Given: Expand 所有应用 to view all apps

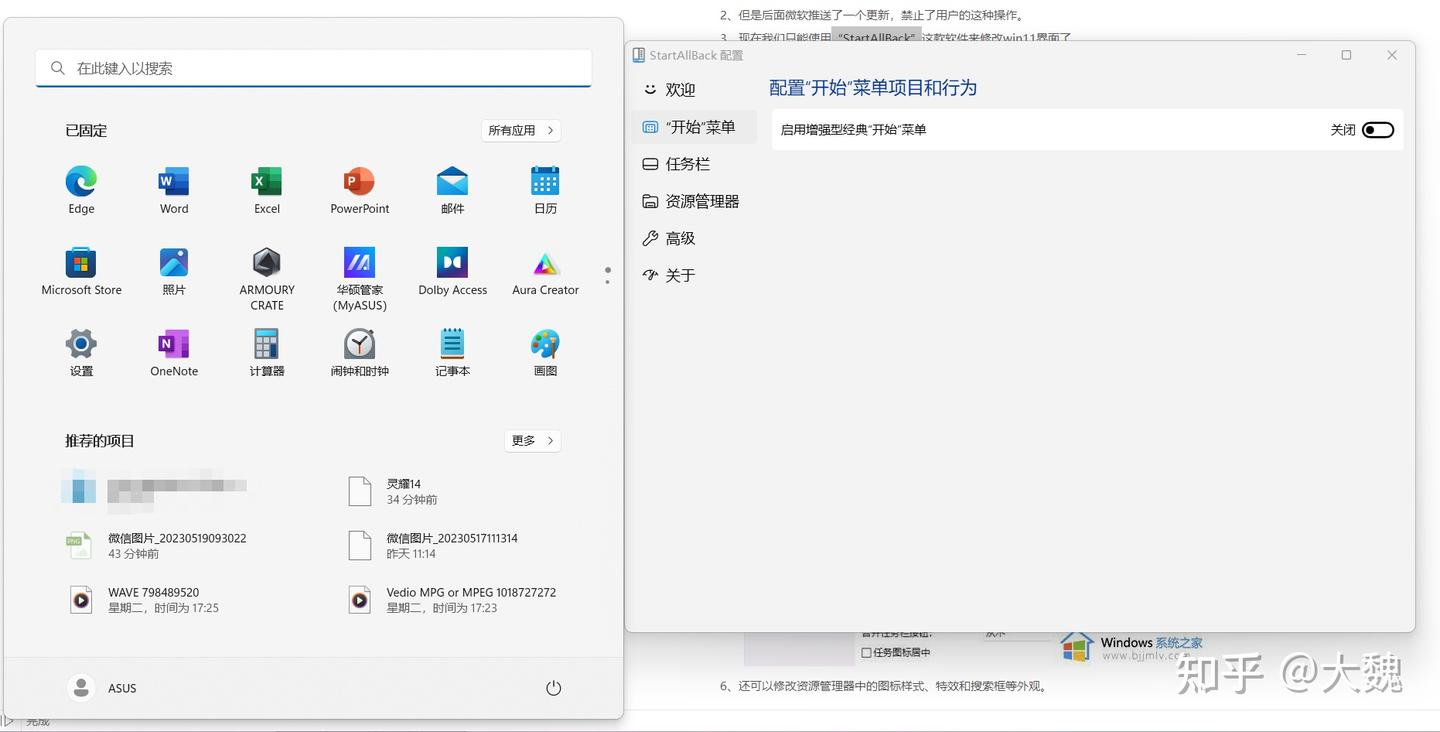Looking at the screenshot, I should click(521, 130).
